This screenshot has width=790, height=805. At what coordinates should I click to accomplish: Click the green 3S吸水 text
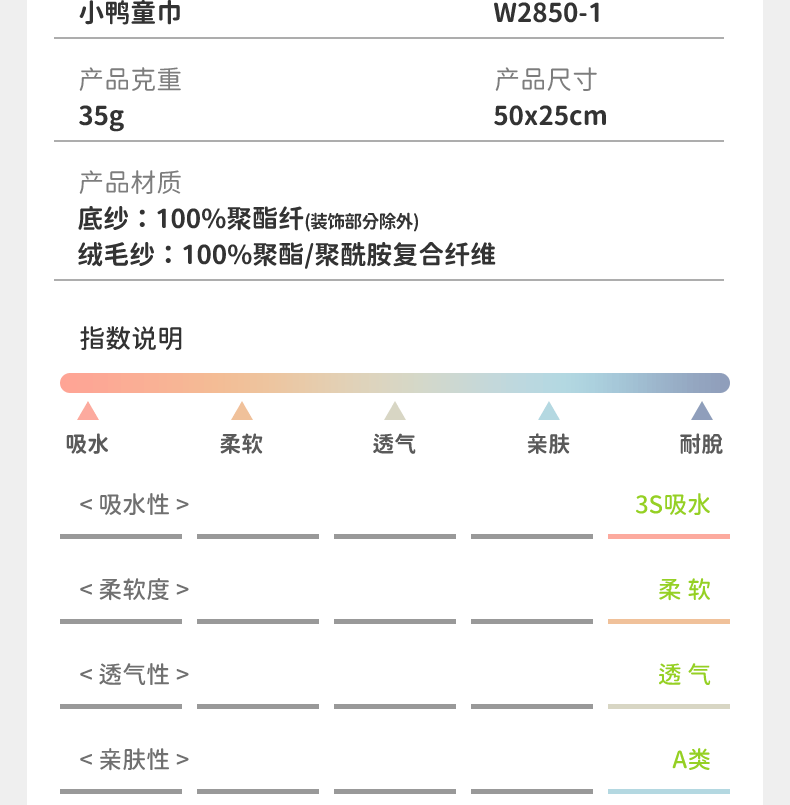click(x=672, y=504)
